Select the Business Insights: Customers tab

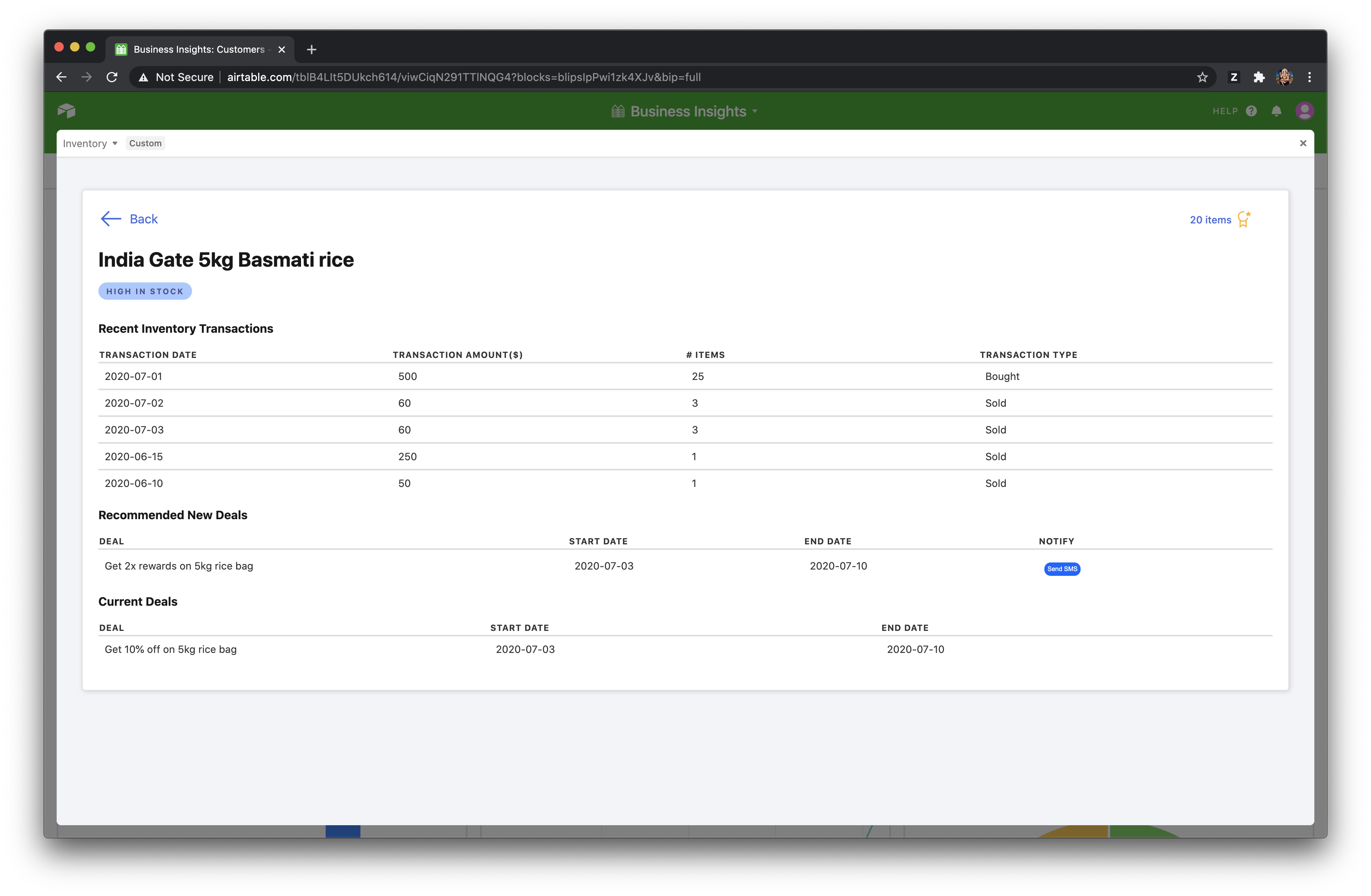coord(199,50)
